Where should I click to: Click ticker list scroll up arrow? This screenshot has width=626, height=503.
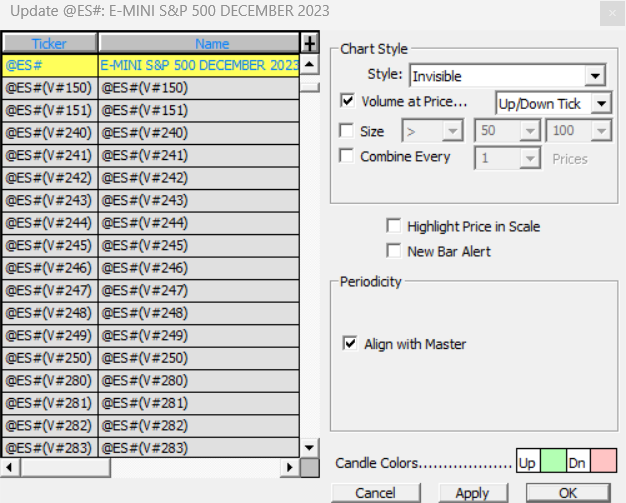click(x=309, y=65)
